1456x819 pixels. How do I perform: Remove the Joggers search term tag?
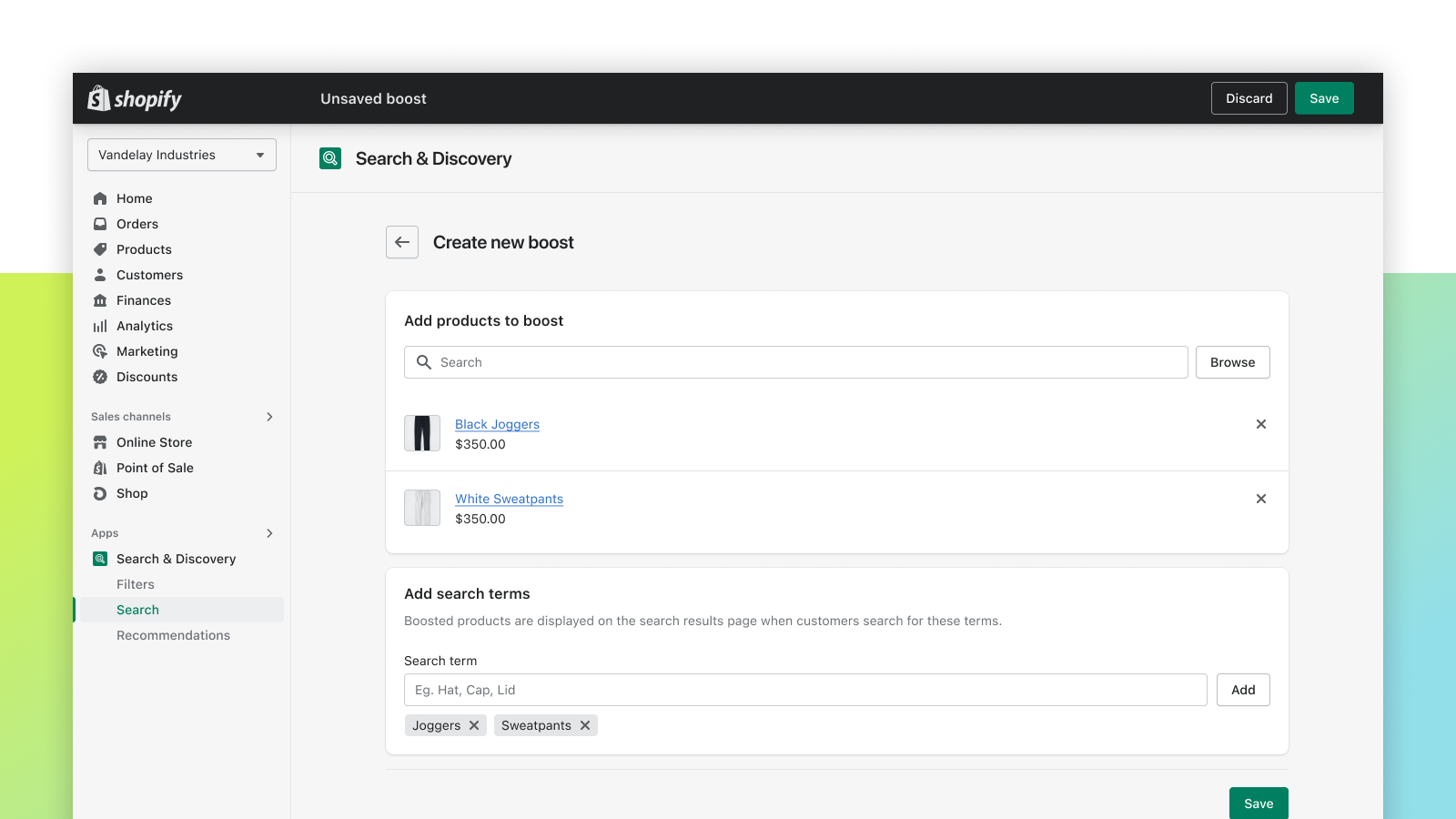(x=474, y=725)
